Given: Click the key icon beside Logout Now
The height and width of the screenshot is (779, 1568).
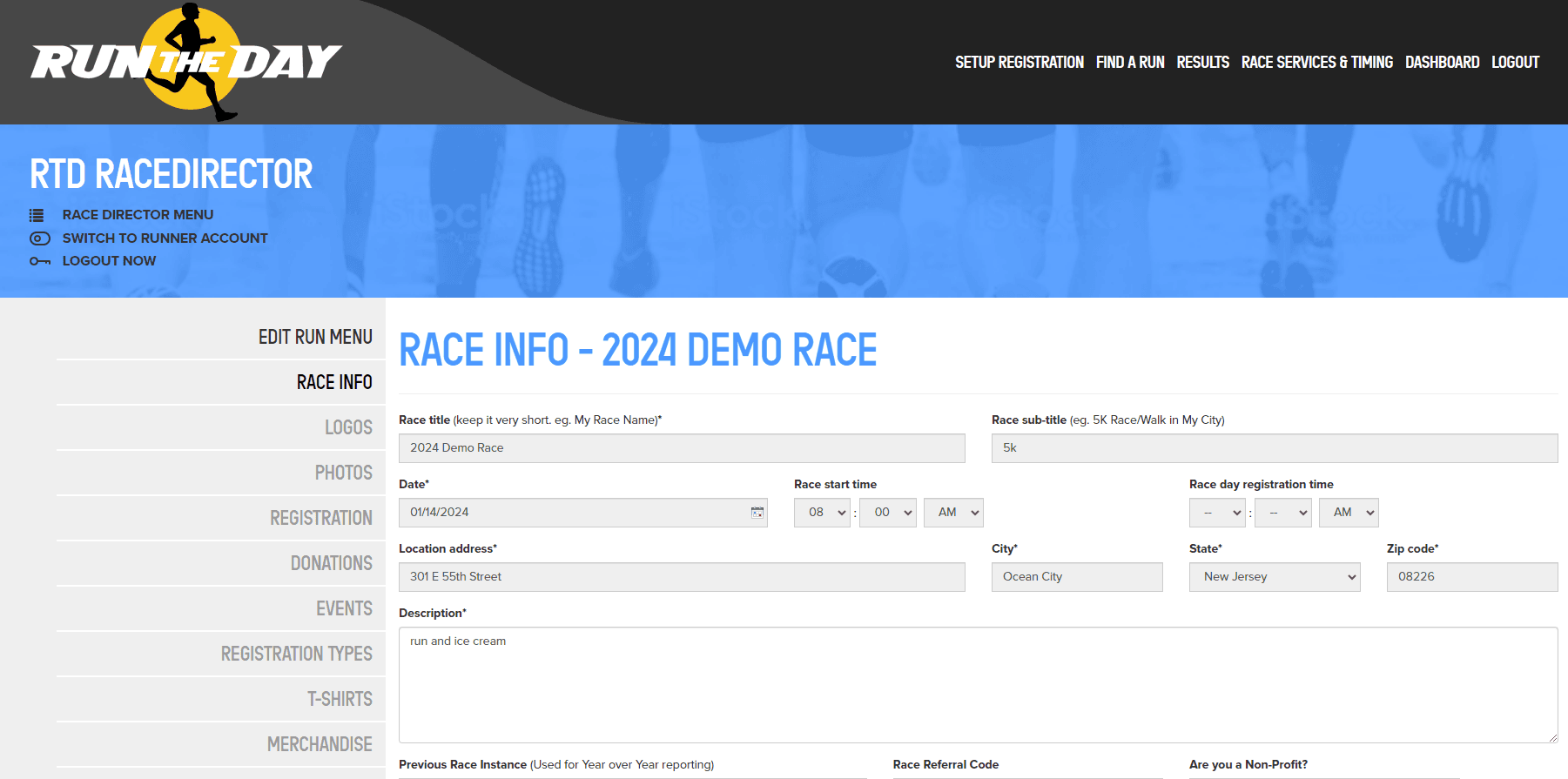Looking at the screenshot, I should 39,261.
